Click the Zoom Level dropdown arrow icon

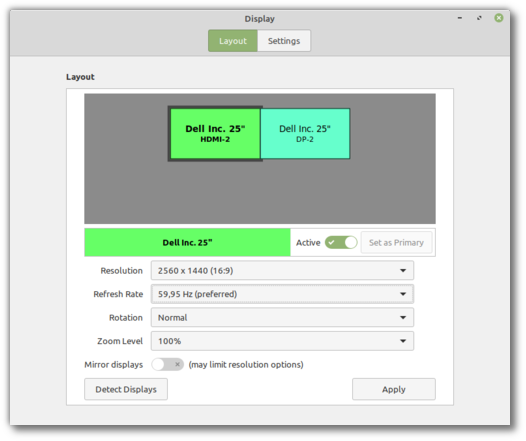[403, 341]
